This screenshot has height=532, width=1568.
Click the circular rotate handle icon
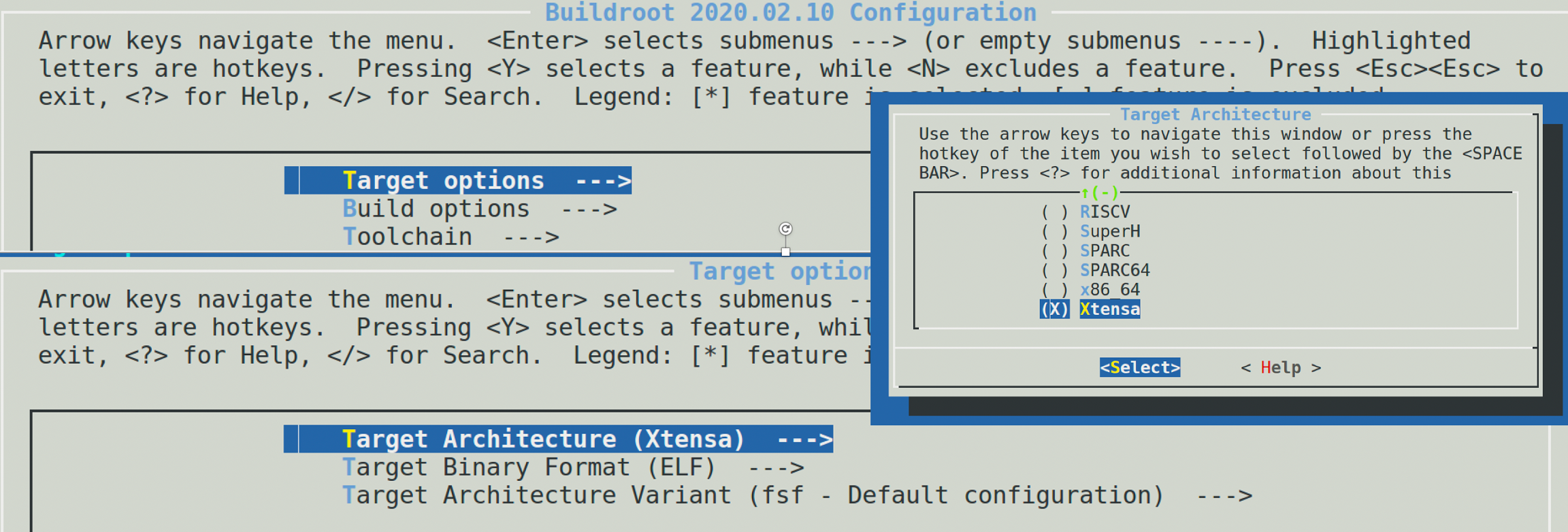pos(785,229)
